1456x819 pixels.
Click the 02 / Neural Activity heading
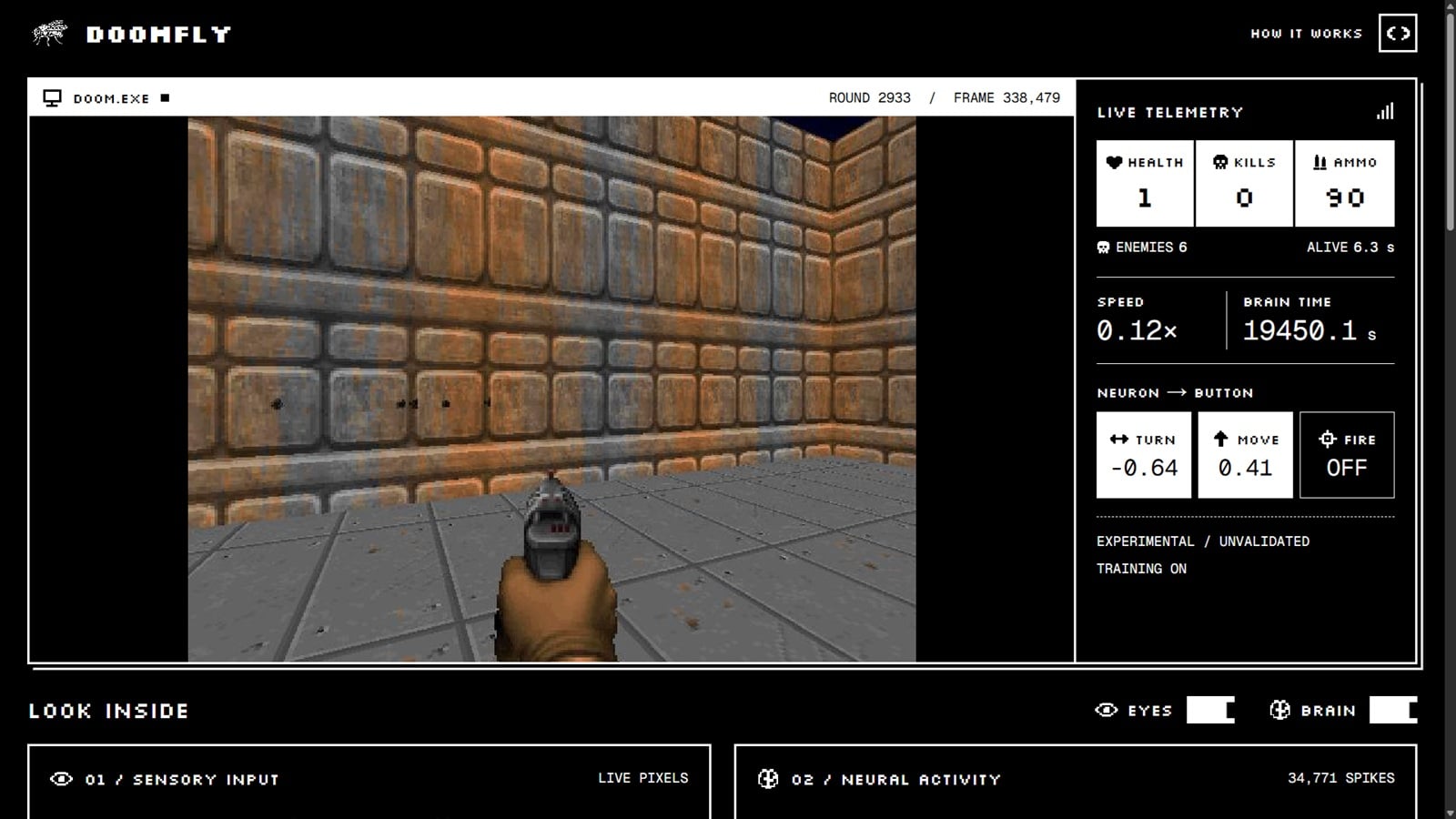pyautogui.click(x=895, y=780)
